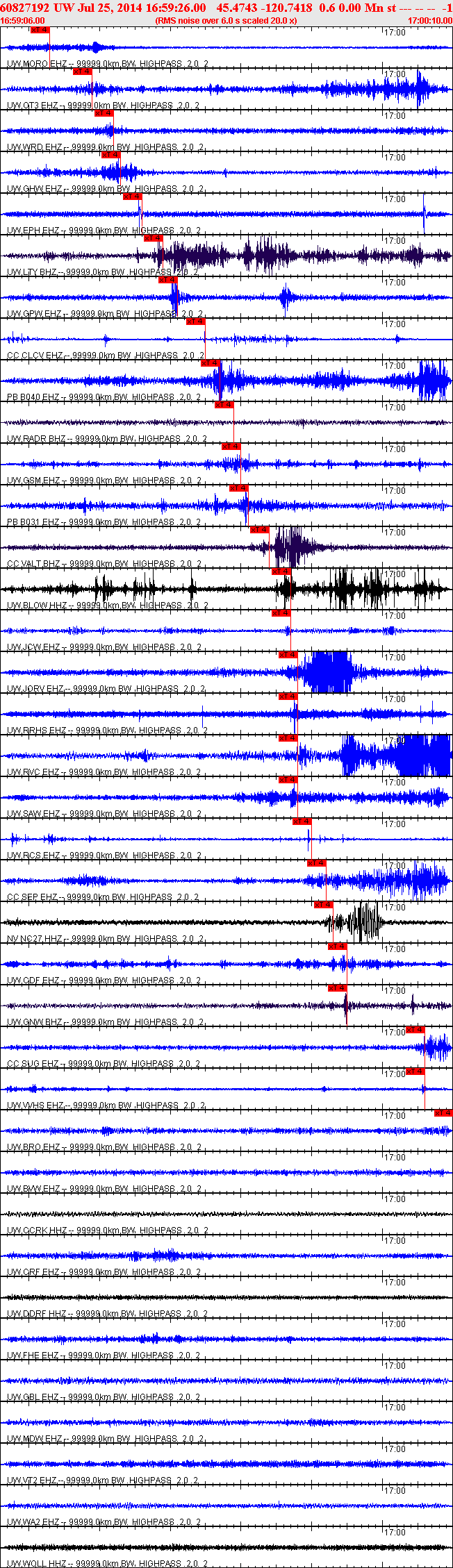
Task: Select the 'UW.JORV EHZ' station label
Action: pos(35,689)
